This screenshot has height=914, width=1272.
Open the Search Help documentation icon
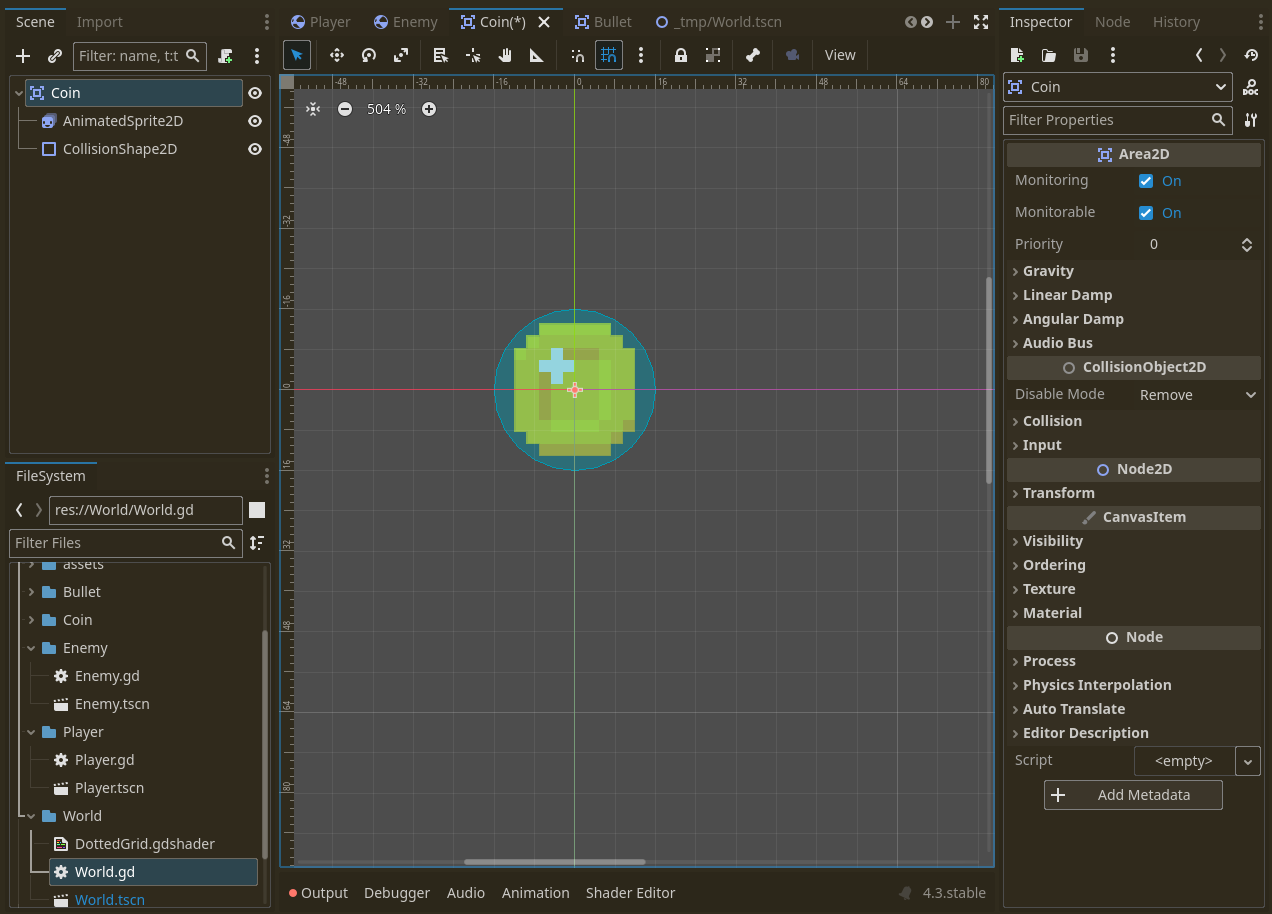click(1251, 86)
